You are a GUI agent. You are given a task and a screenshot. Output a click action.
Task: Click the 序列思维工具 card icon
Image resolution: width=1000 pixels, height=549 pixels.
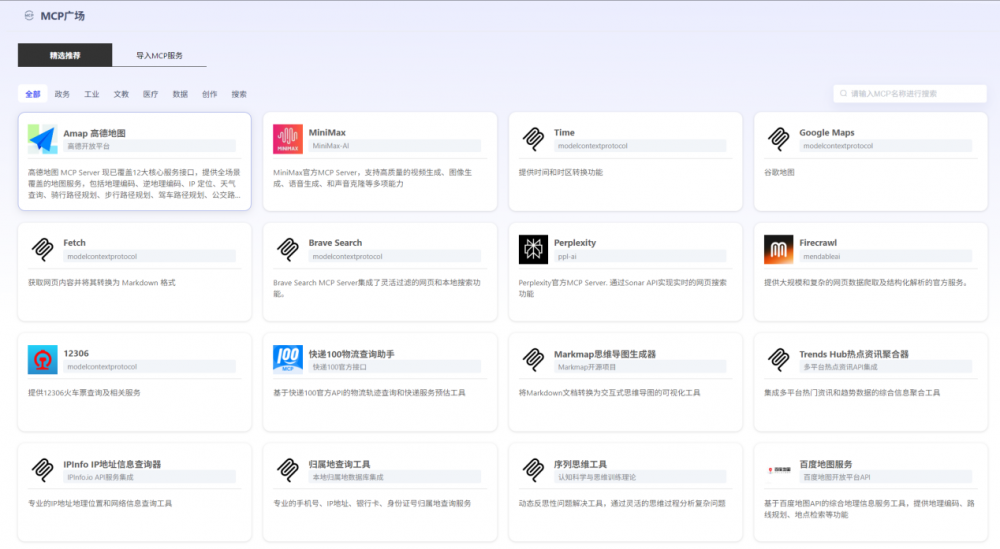click(x=533, y=470)
